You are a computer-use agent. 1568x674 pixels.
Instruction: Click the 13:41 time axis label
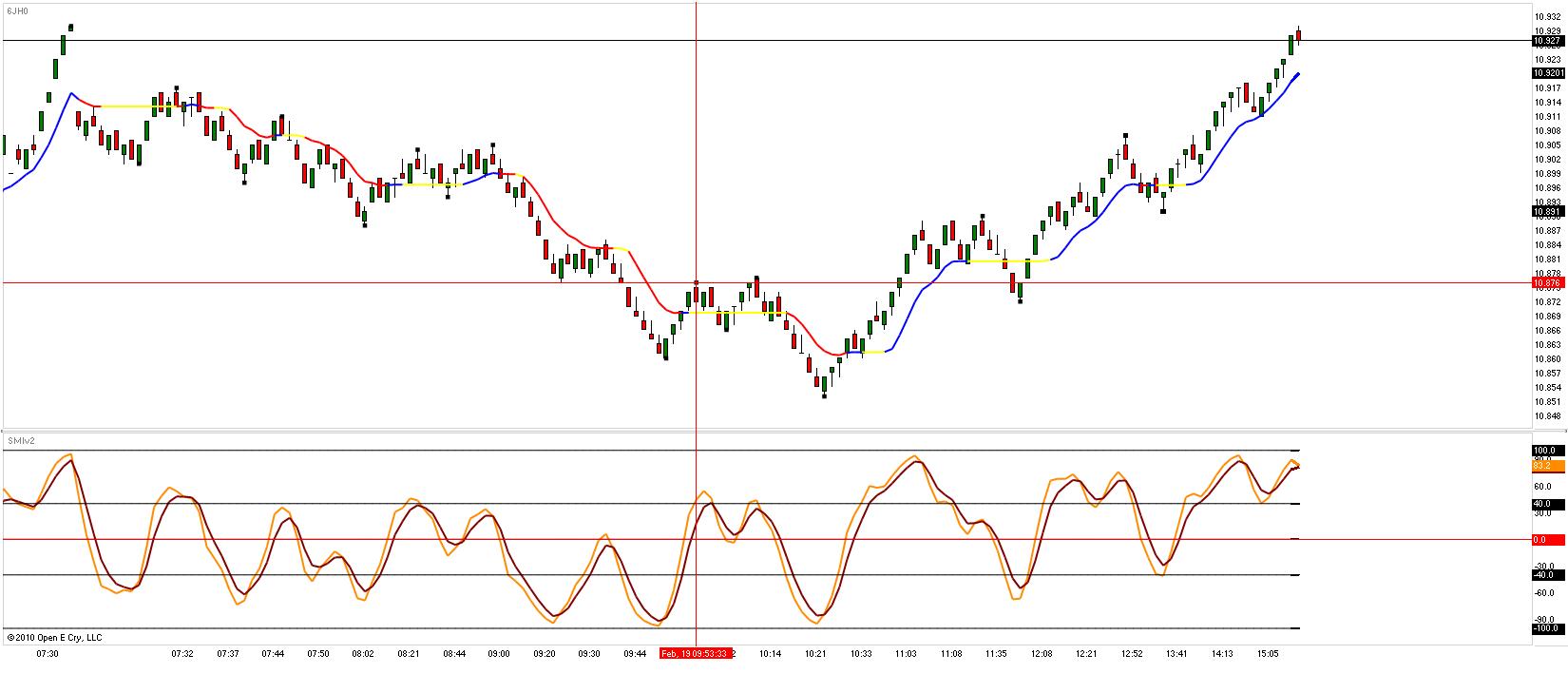pyautogui.click(x=1176, y=654)
